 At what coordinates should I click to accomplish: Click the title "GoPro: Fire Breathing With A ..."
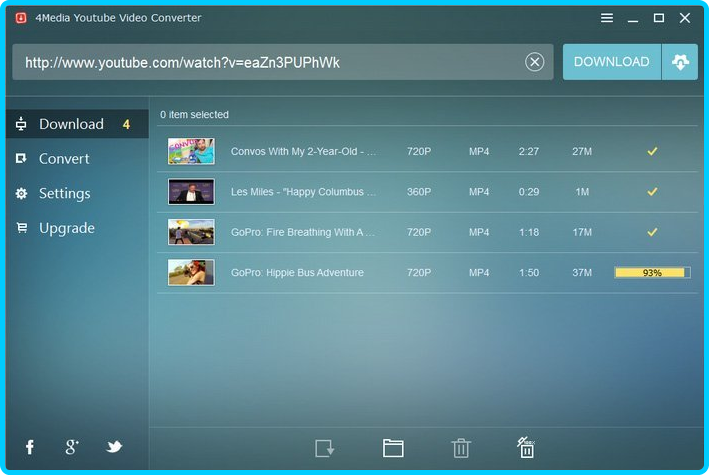(303, 232)
